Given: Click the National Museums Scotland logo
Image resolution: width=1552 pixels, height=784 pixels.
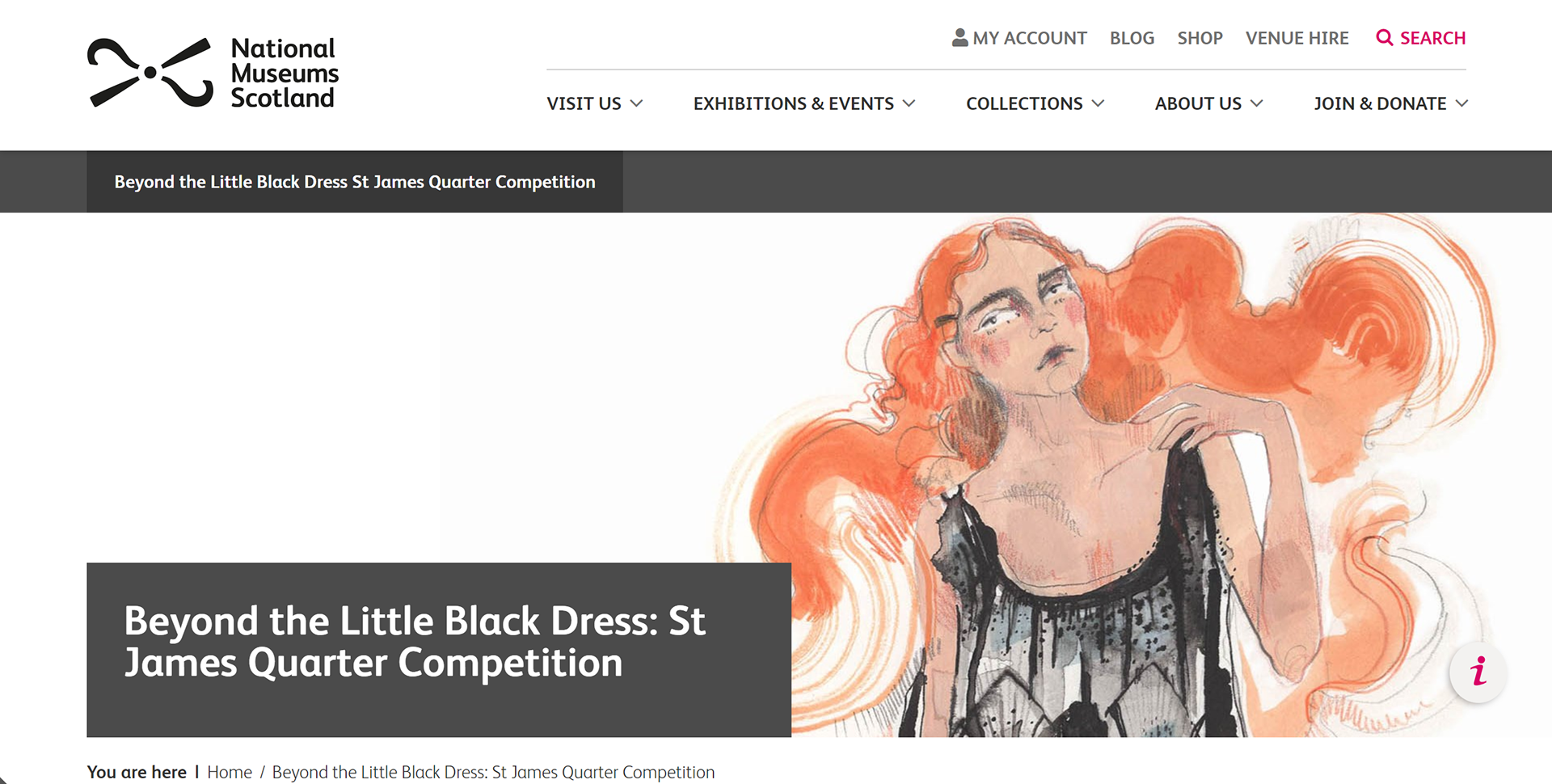Looking at the screenshot, I should coord(213,73).
